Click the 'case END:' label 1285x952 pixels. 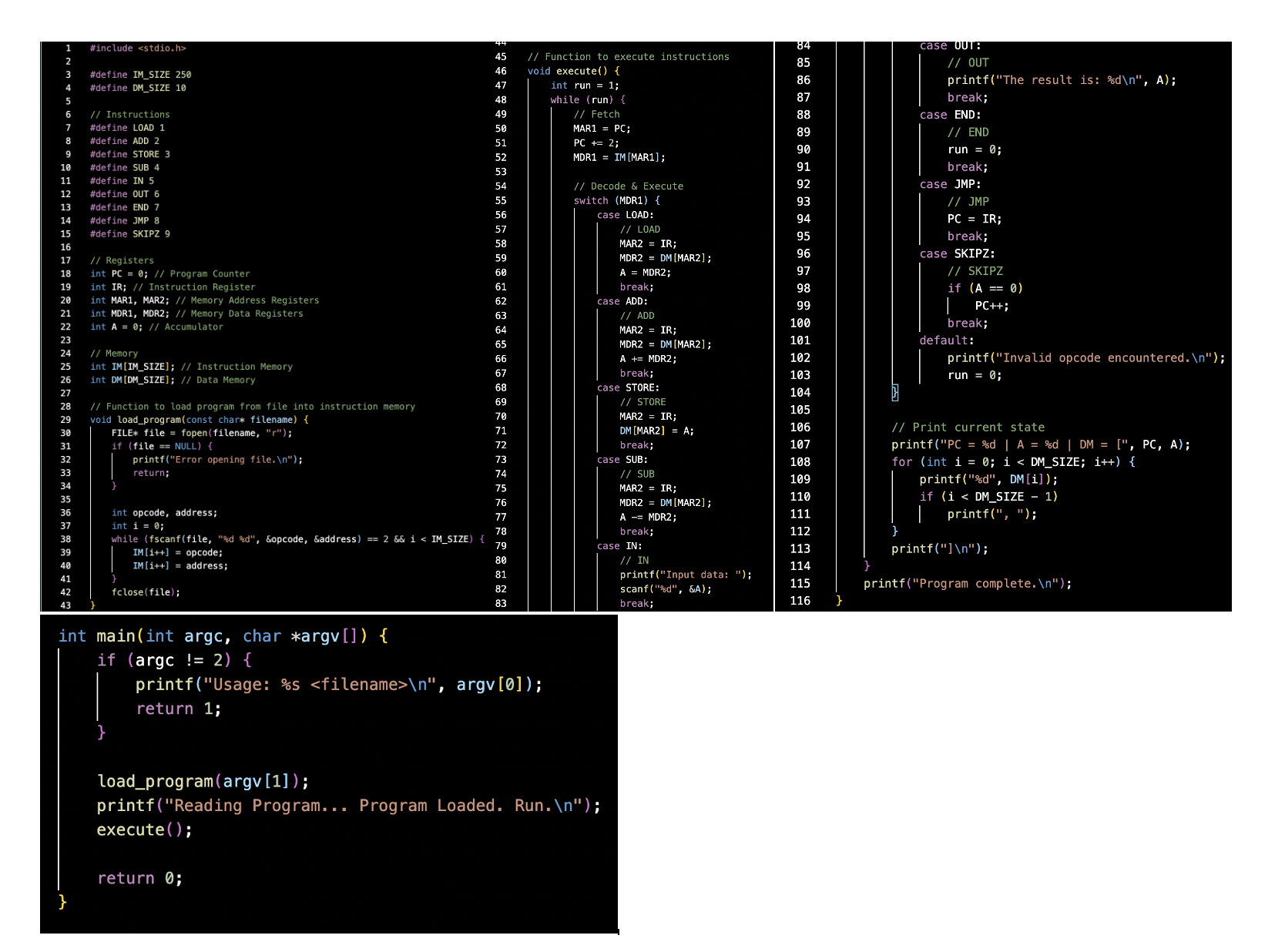[x=950, y=115]
